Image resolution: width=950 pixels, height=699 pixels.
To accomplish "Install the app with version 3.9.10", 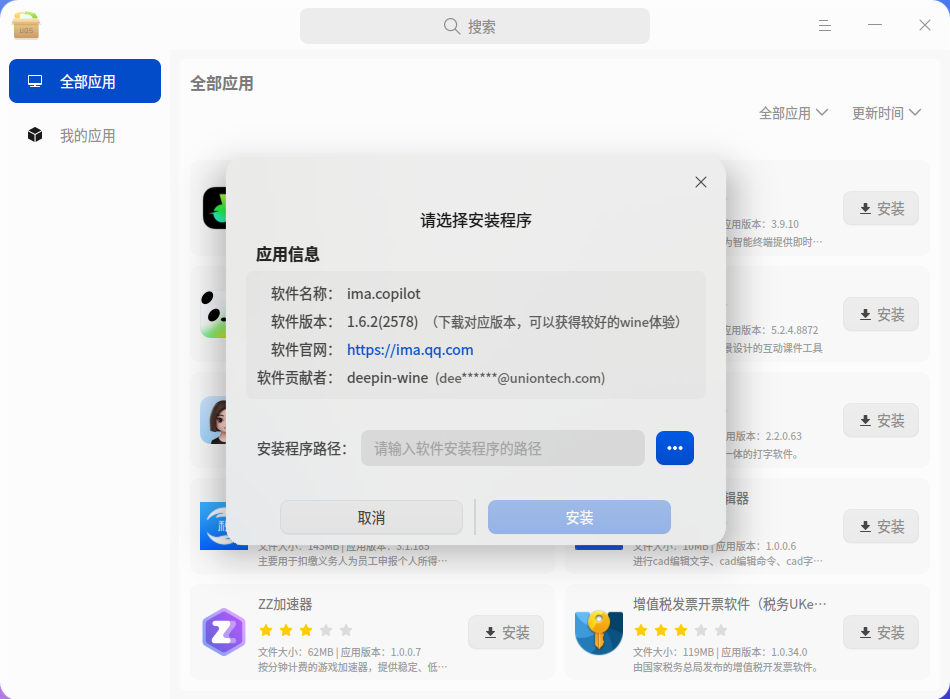I will (881, 208).
